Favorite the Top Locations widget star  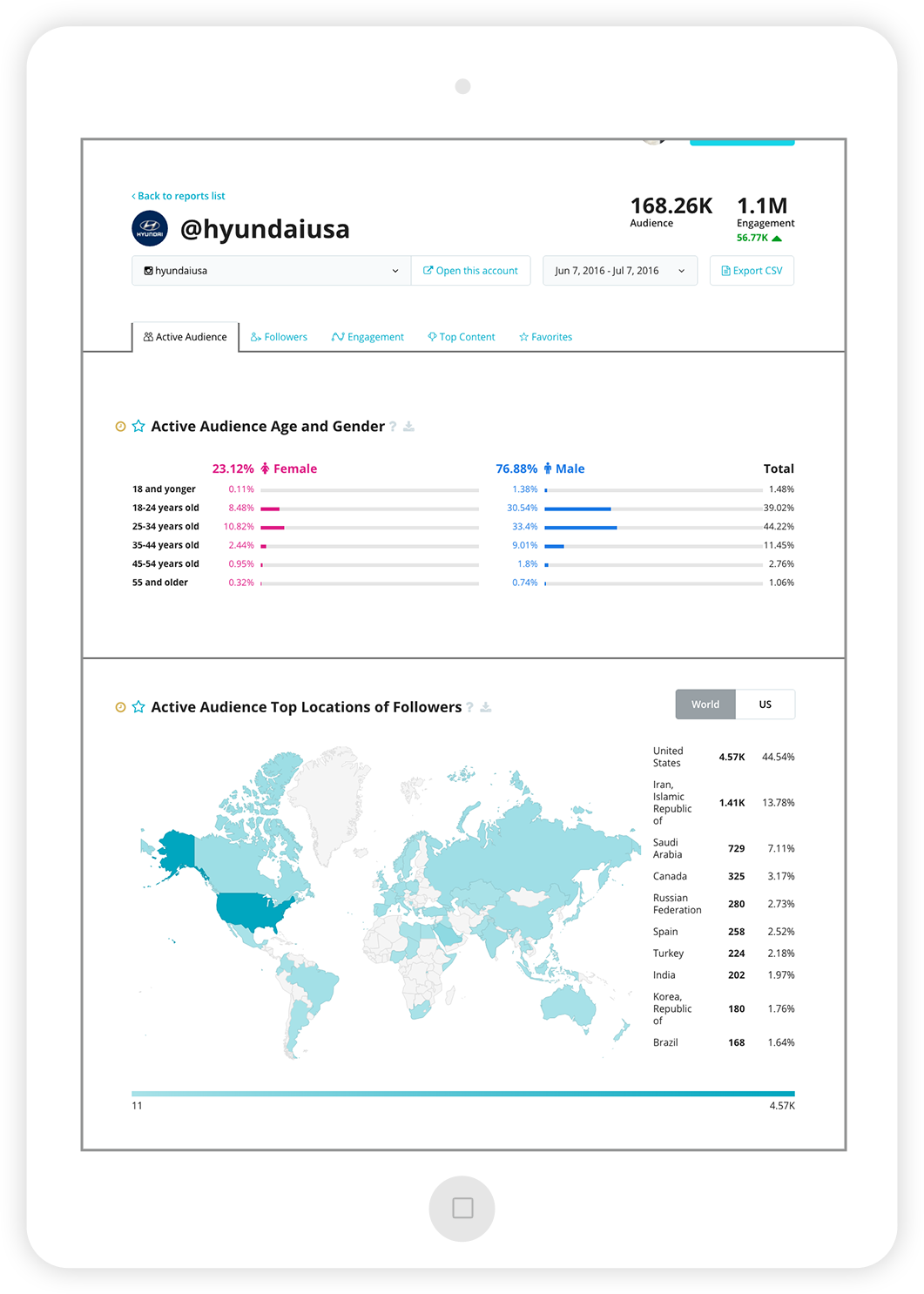pyautogui.click(x=138, y=707)
